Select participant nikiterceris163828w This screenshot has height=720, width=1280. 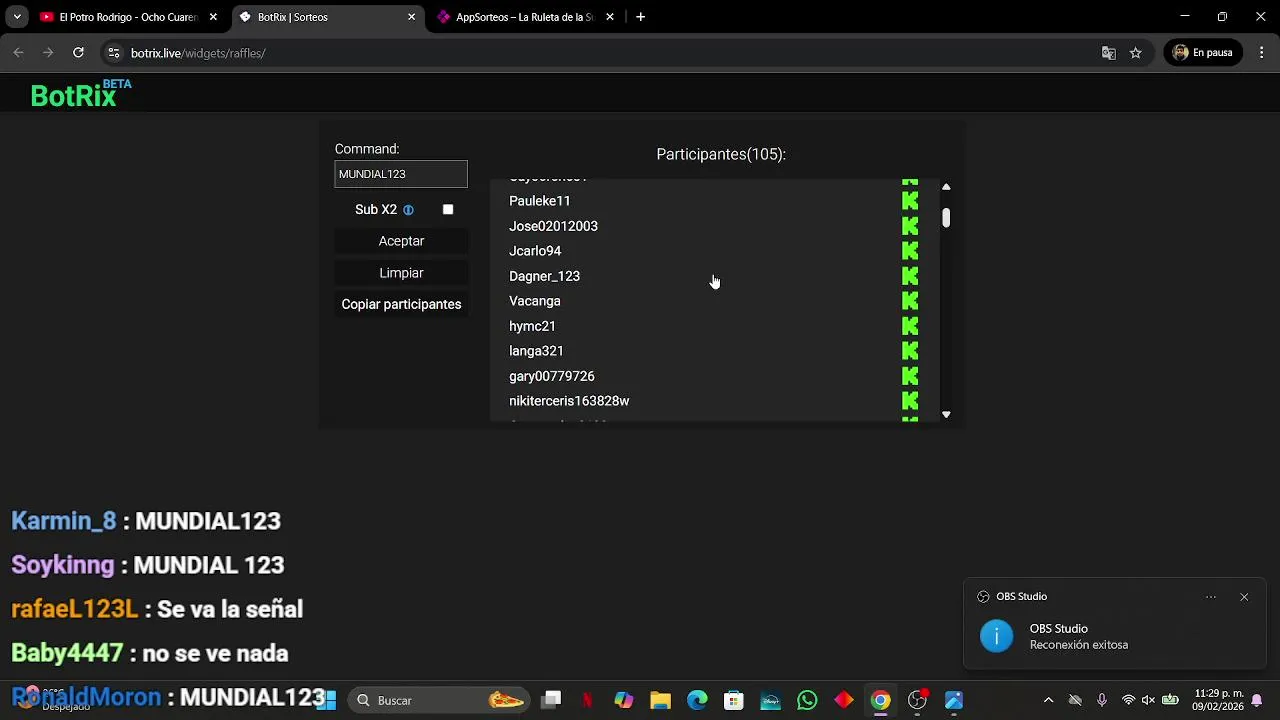click(x=569, y=401)
